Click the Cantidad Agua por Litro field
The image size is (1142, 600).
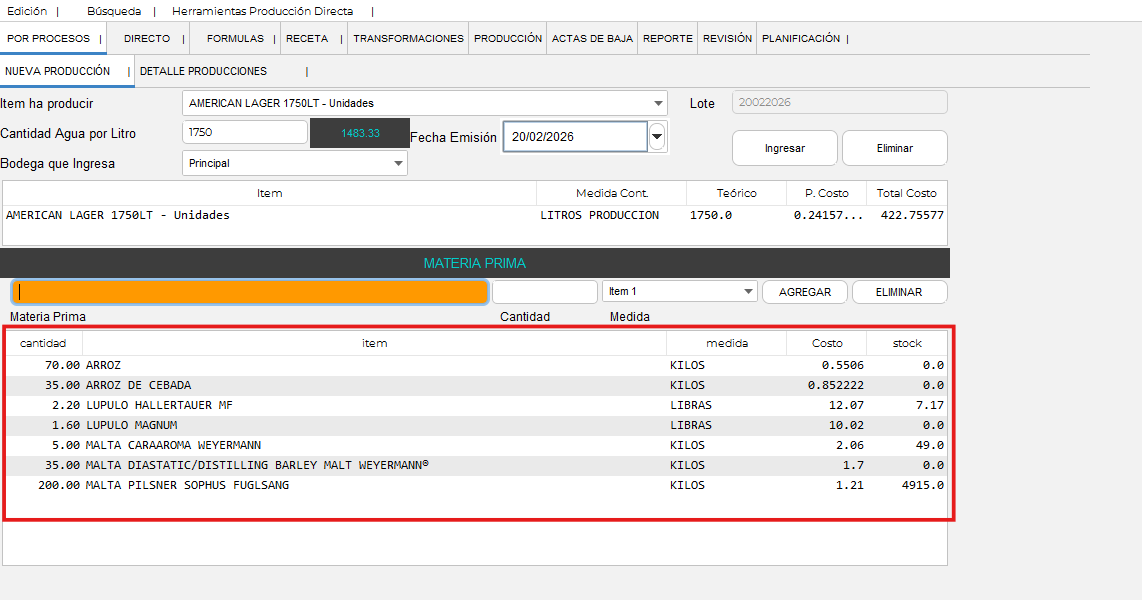[x=245, y=133]
